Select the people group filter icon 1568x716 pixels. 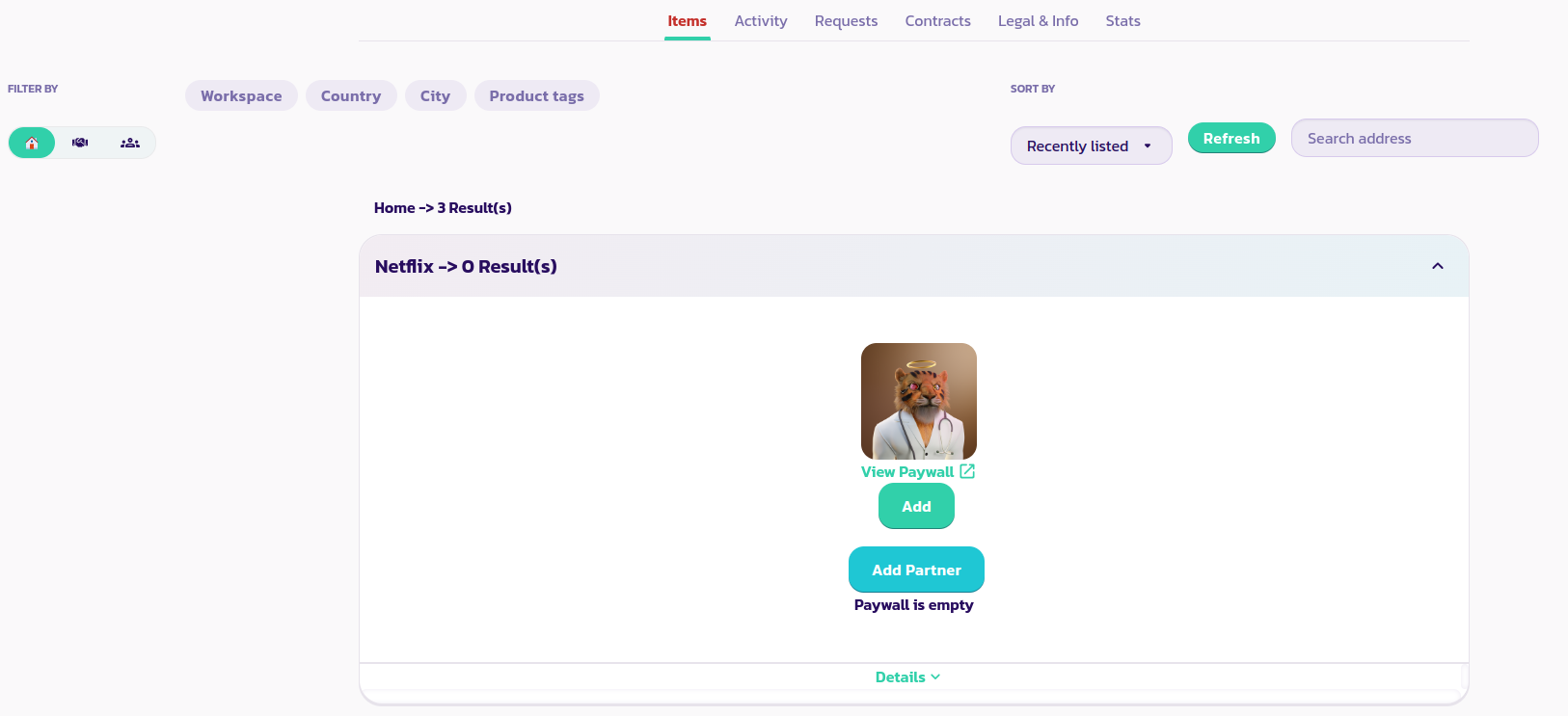pyautogui.click(x=130, y=143)
